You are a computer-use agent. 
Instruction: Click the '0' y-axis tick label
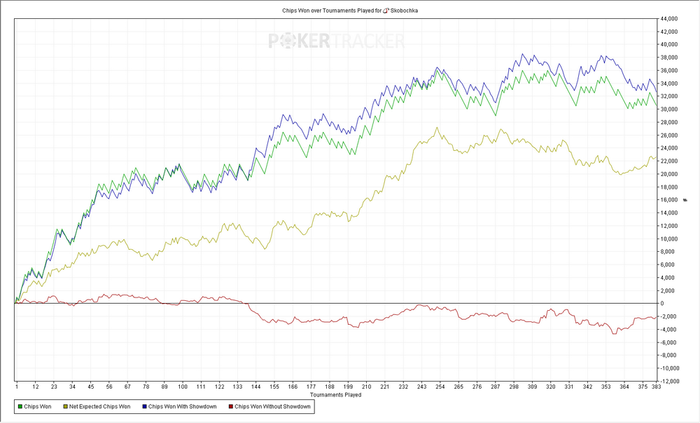pos(662,303)
